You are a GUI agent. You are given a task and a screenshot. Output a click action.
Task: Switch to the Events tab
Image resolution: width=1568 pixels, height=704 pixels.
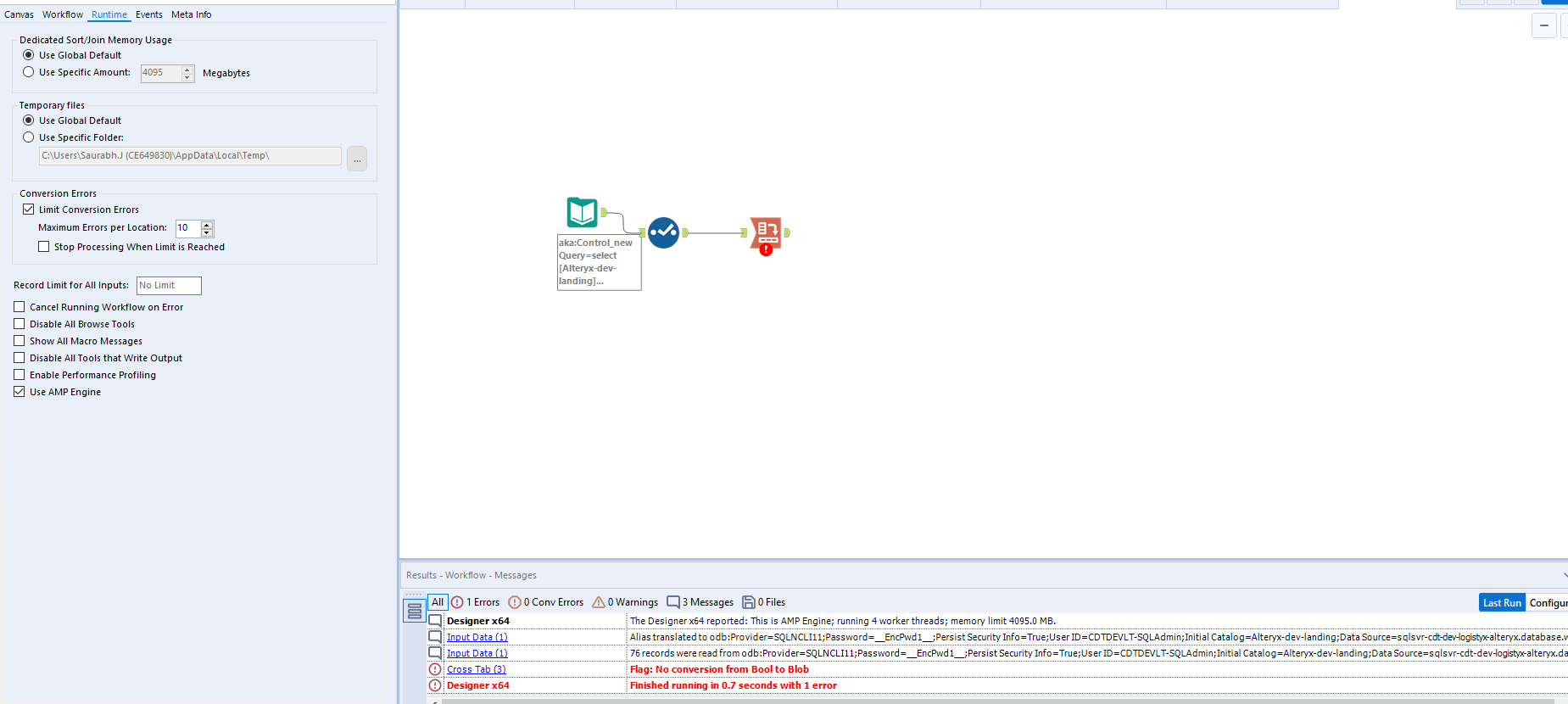point(149,14)
